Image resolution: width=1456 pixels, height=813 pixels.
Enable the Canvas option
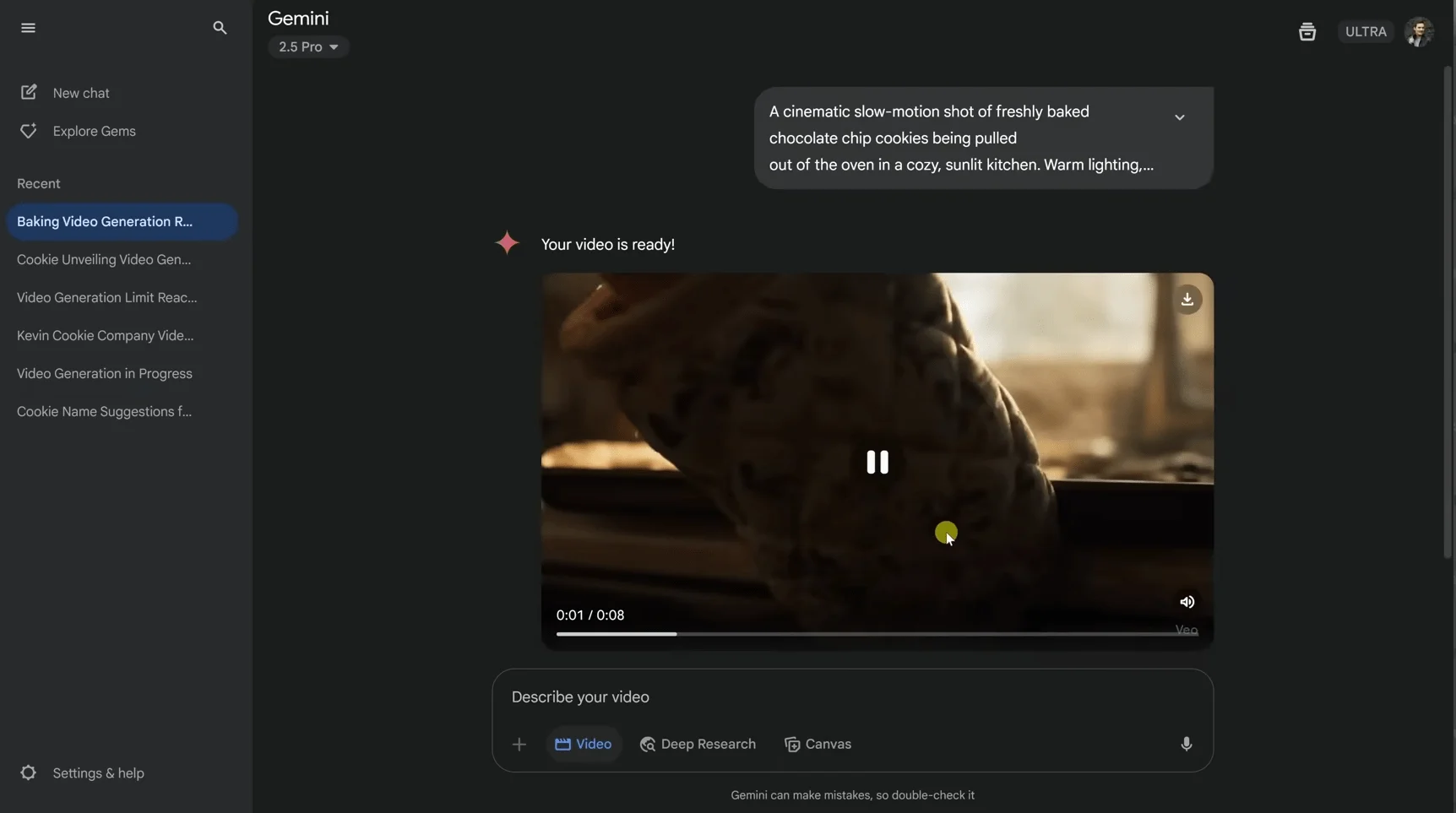click(x=818, y=744)
